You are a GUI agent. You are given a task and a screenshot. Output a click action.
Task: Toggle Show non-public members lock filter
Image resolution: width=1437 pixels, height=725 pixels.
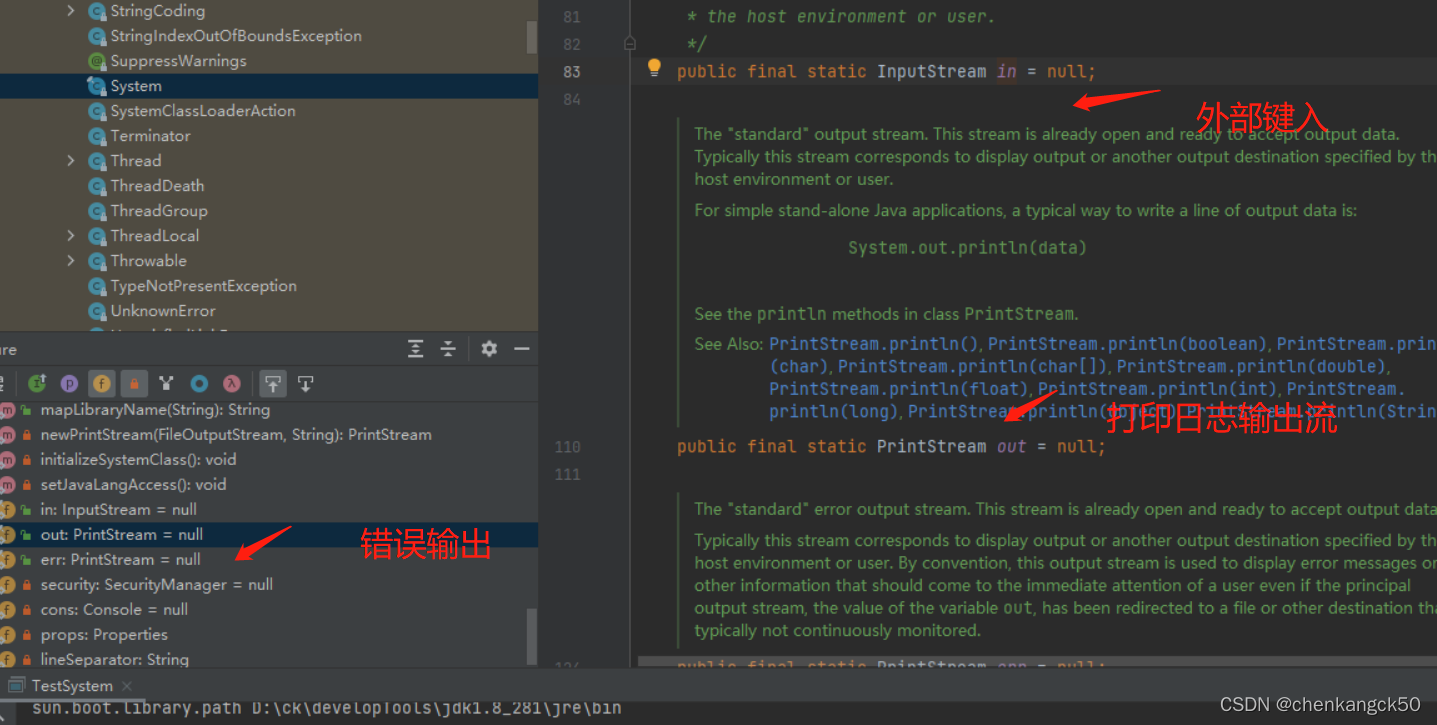133,383
